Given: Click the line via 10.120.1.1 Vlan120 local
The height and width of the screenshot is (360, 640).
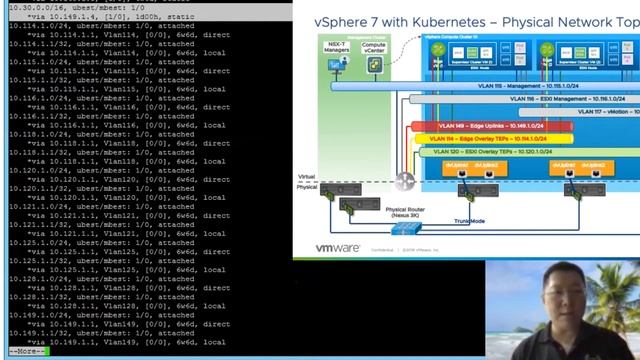Looking at the screenshot, I should coord(126,198).
